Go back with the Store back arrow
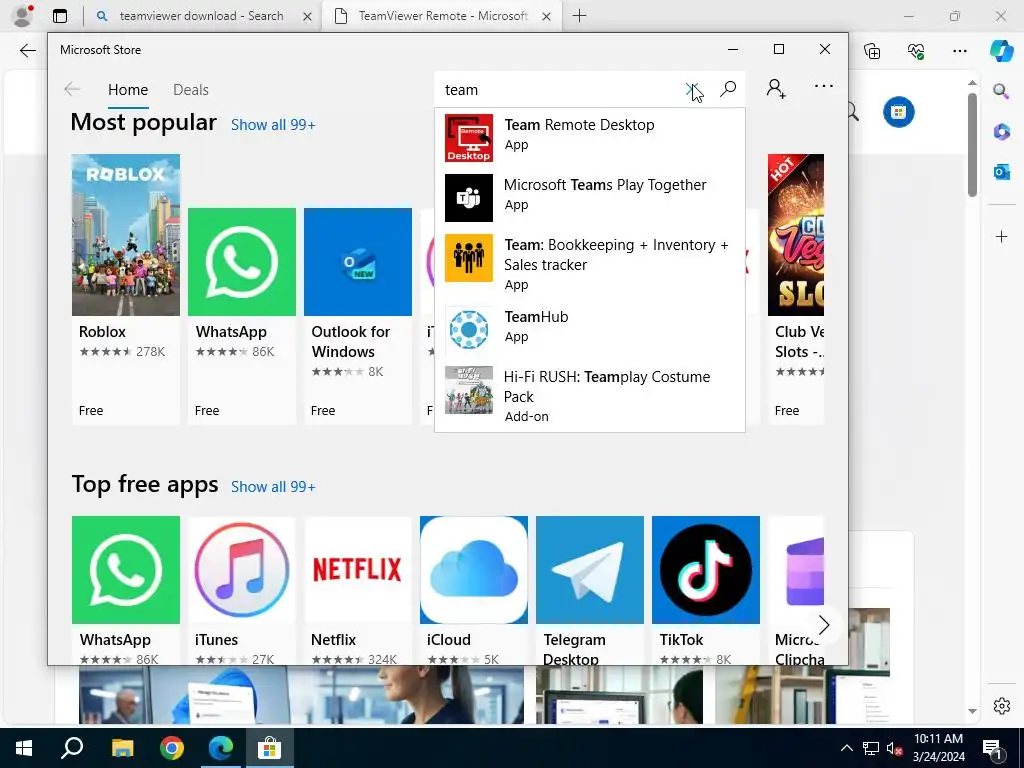 (x=72, y=89)
